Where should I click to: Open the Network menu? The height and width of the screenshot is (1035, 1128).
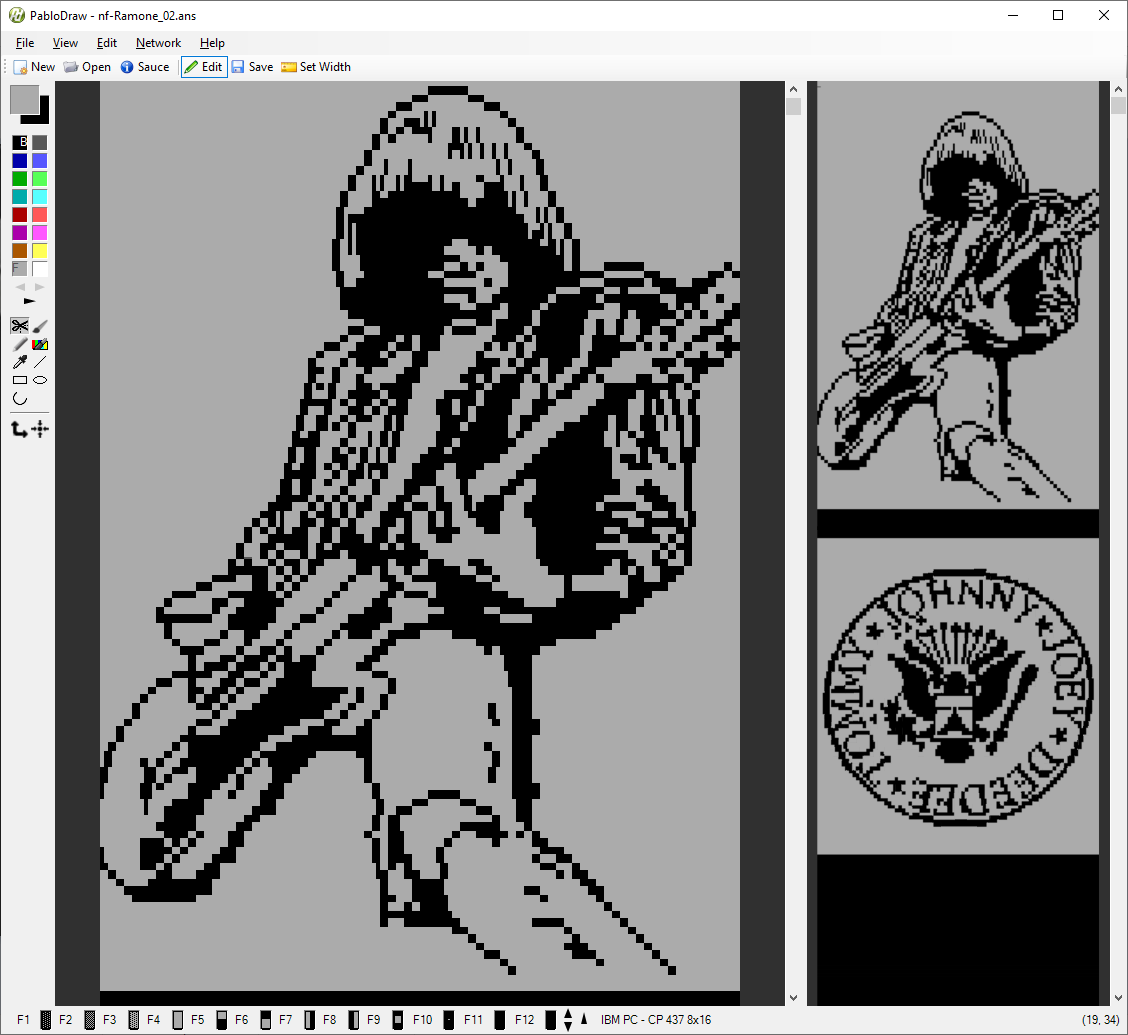[158, 42]
